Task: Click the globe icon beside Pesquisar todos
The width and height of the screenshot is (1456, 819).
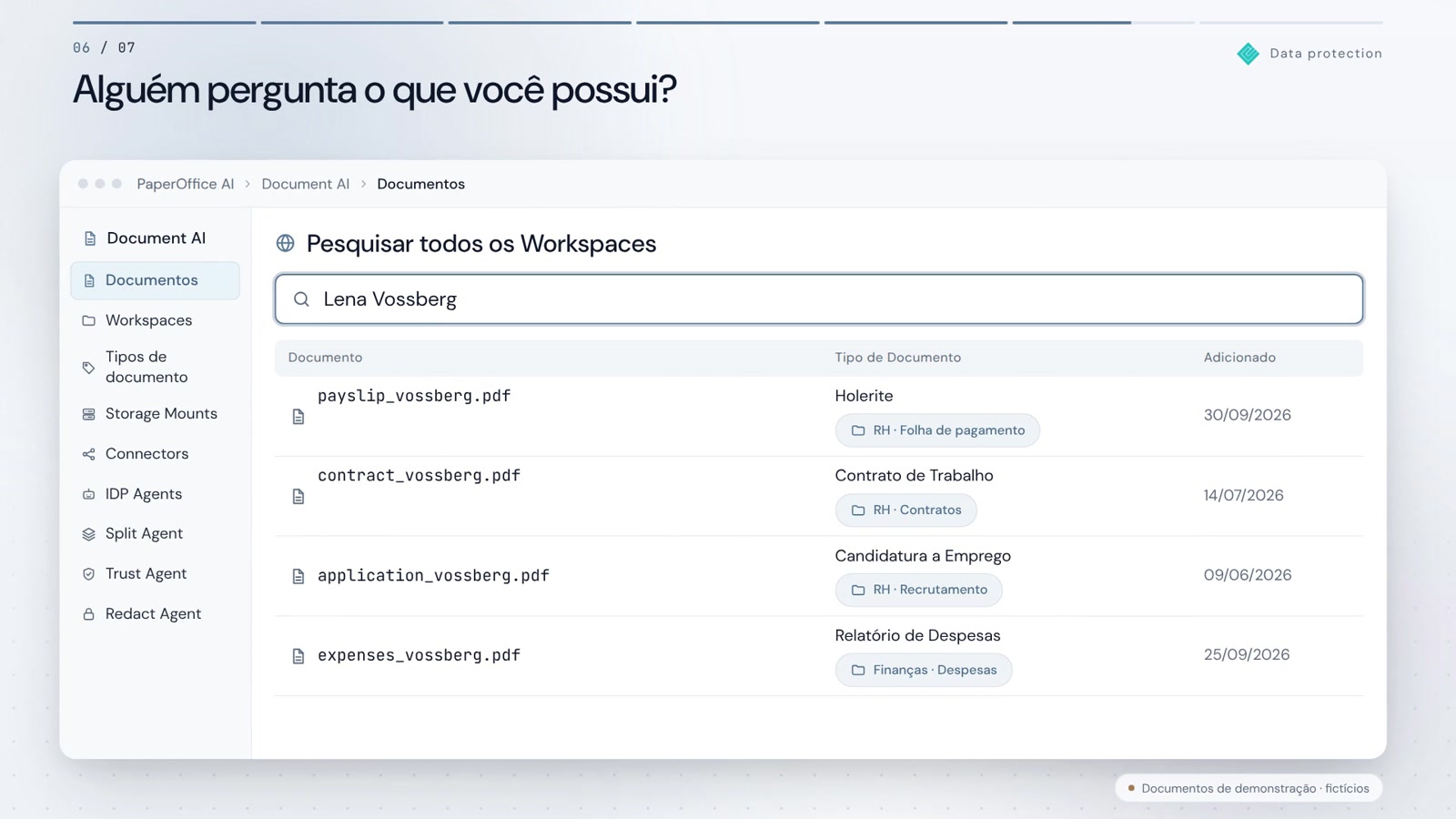Action: (x=285, y=244)
